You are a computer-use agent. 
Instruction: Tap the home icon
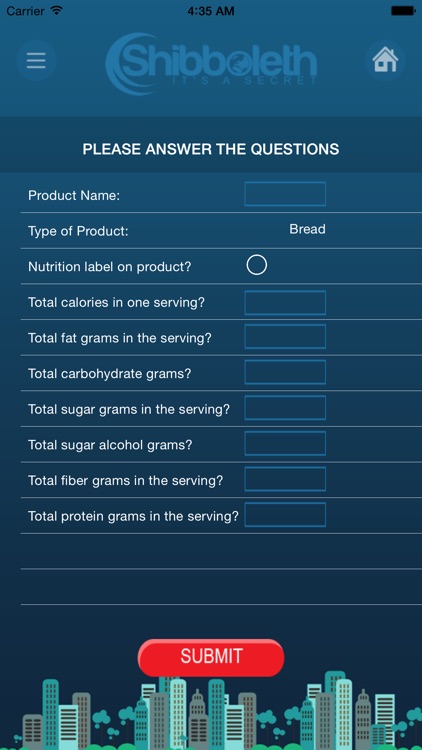[385, 60]
